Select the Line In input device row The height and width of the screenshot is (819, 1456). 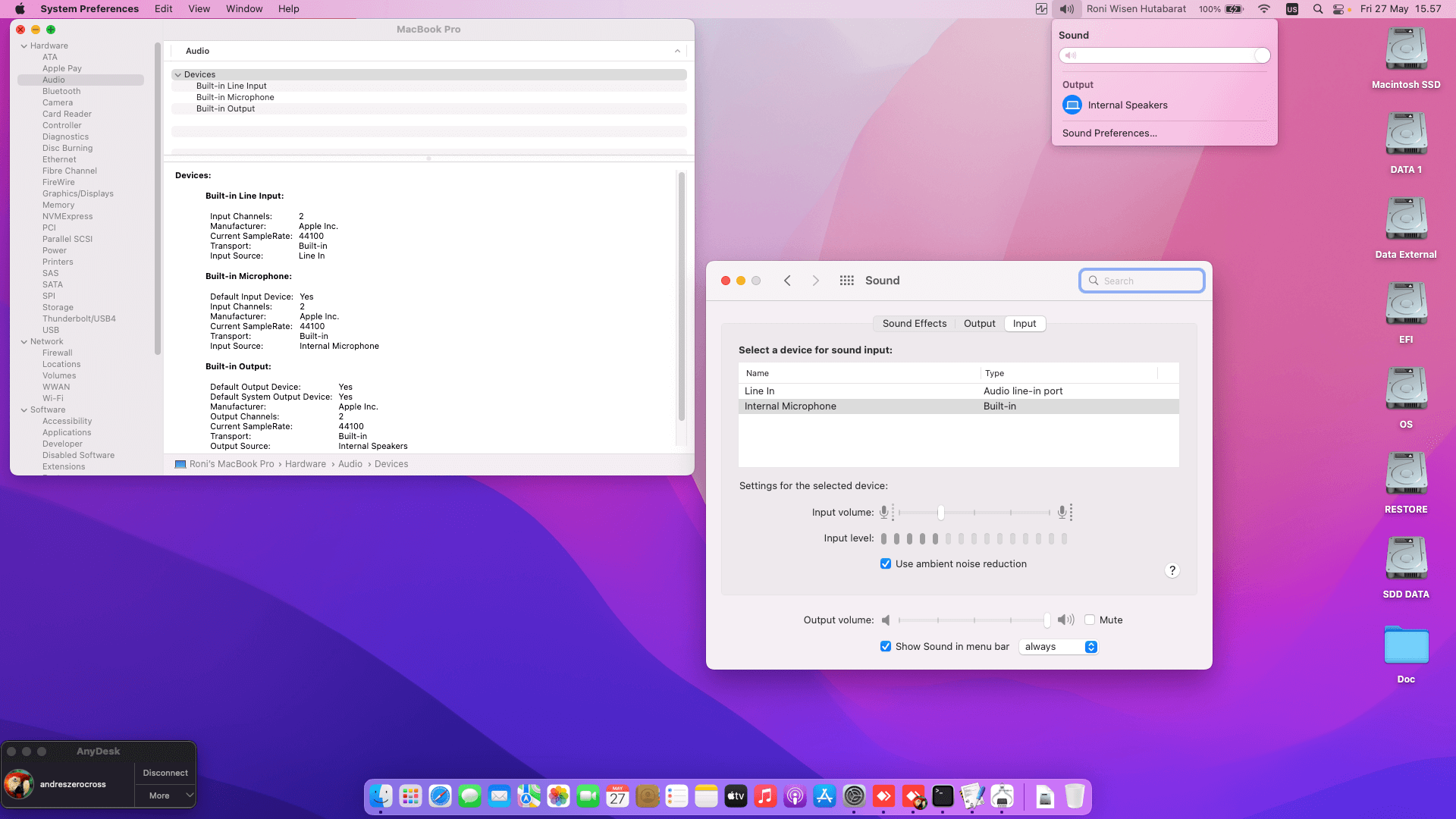[x=959, y=391]
